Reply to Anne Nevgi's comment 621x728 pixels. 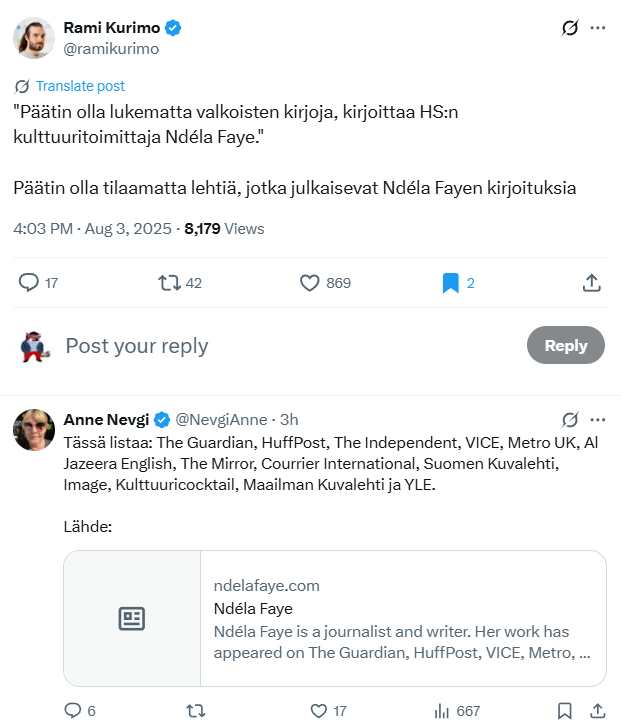72,711
